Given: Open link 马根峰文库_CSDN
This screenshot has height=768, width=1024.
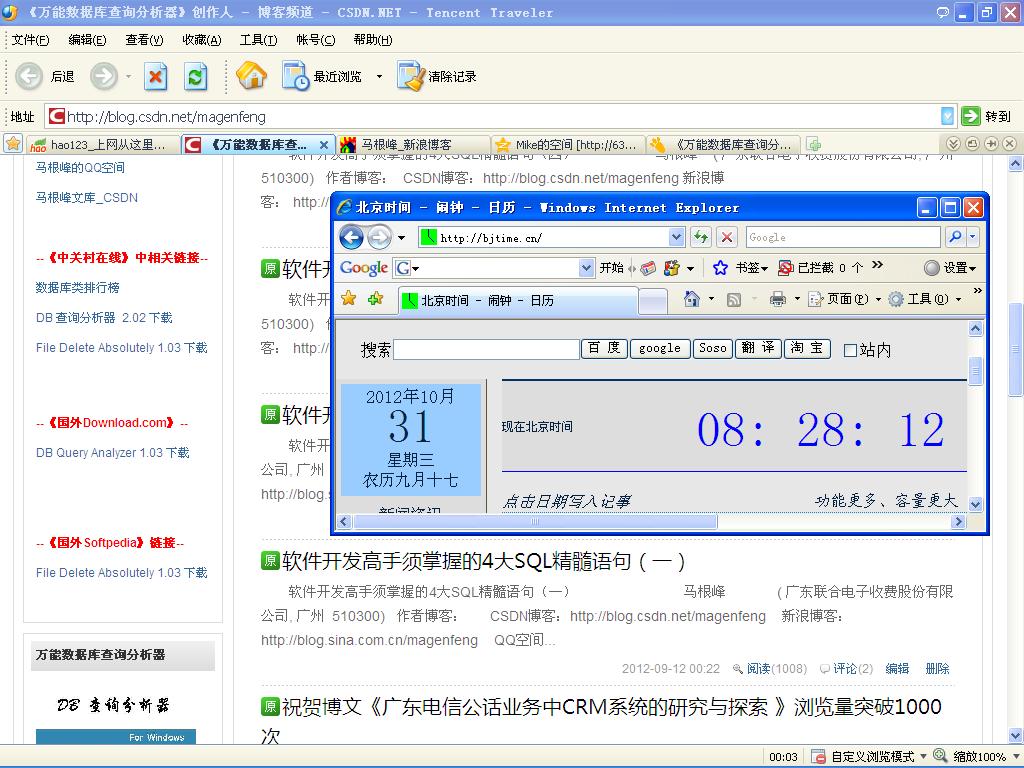Looking at the screenshot, I should click(x=86, y=197).
